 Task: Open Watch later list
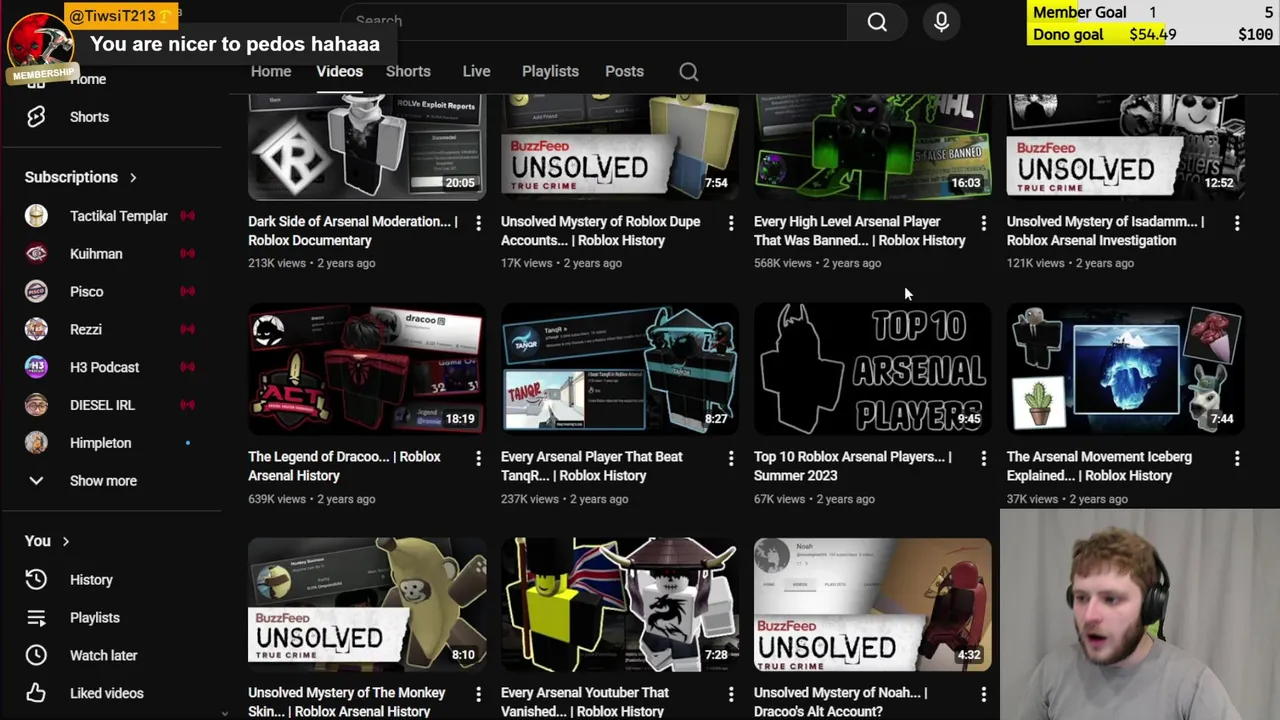coord(103,656)
